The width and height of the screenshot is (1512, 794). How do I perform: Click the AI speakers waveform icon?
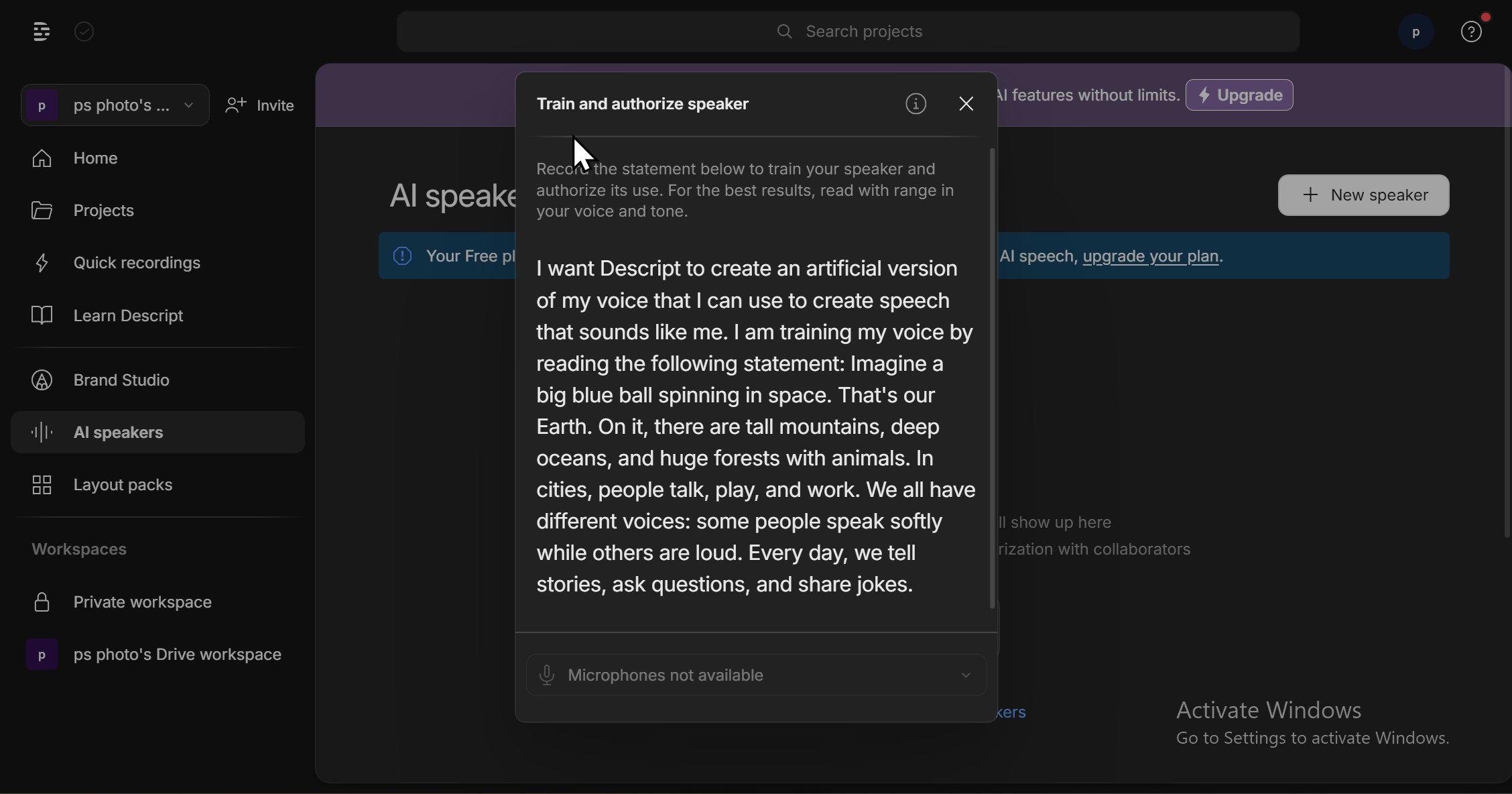tap(42, 433)
